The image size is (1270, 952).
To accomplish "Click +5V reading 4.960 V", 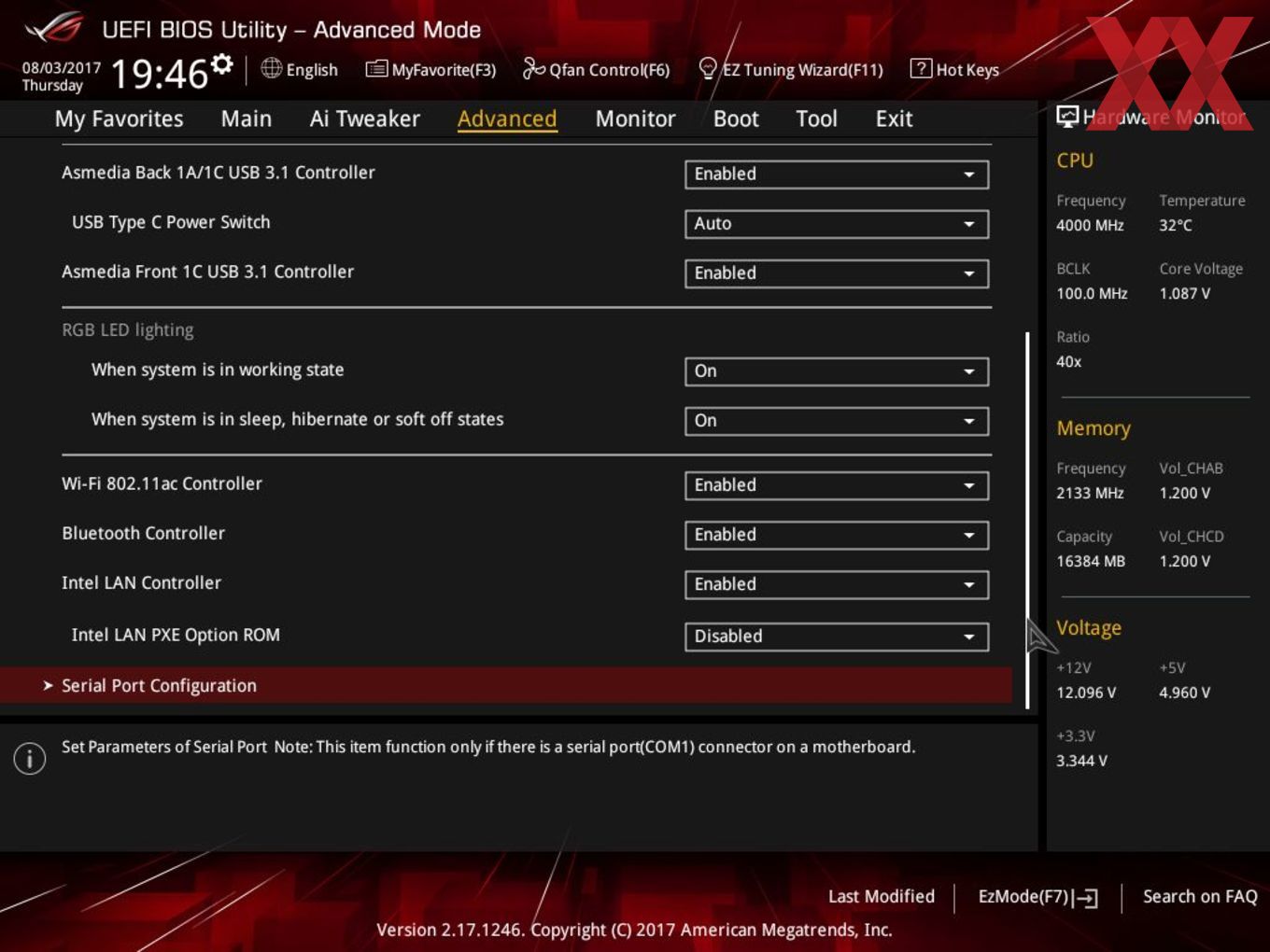I will click(x=1184, y=693).
